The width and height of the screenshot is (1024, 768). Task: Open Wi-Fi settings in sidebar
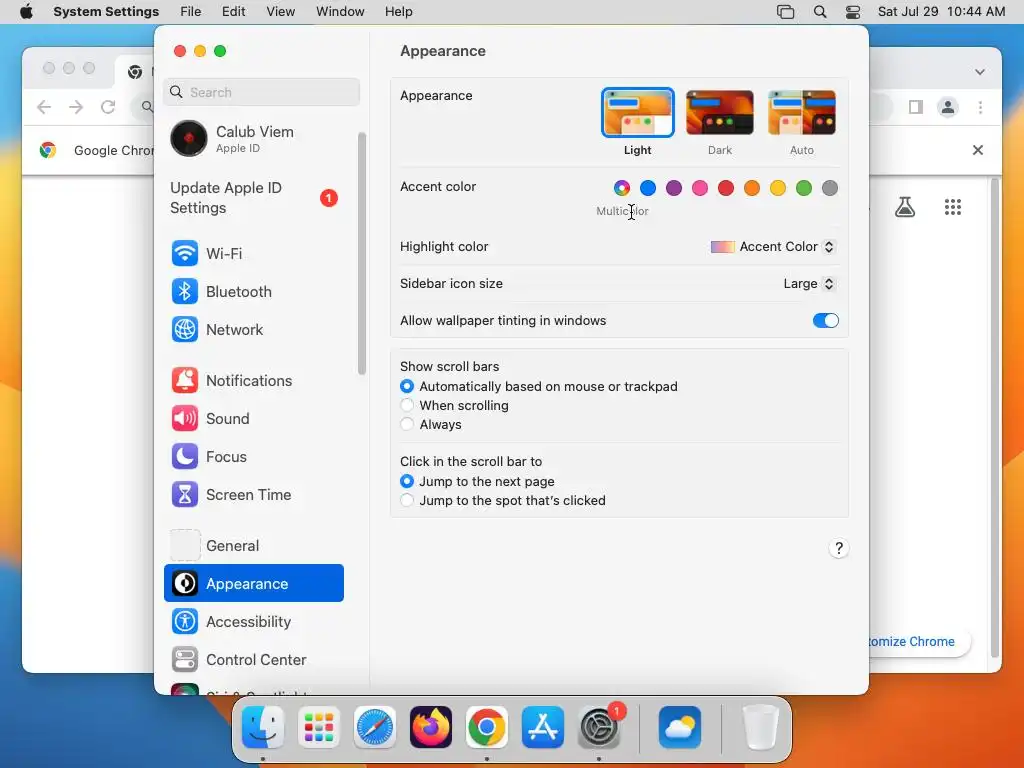253,253
